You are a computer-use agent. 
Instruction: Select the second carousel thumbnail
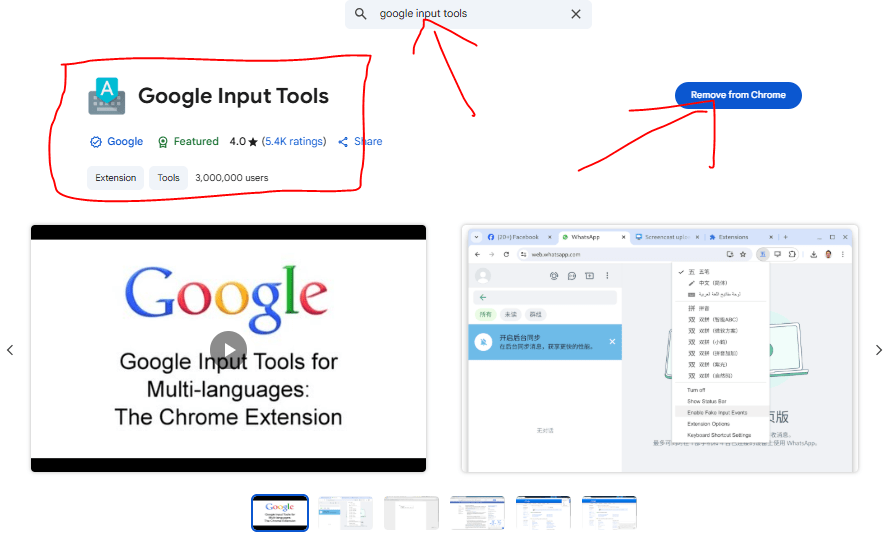point(345,512)
